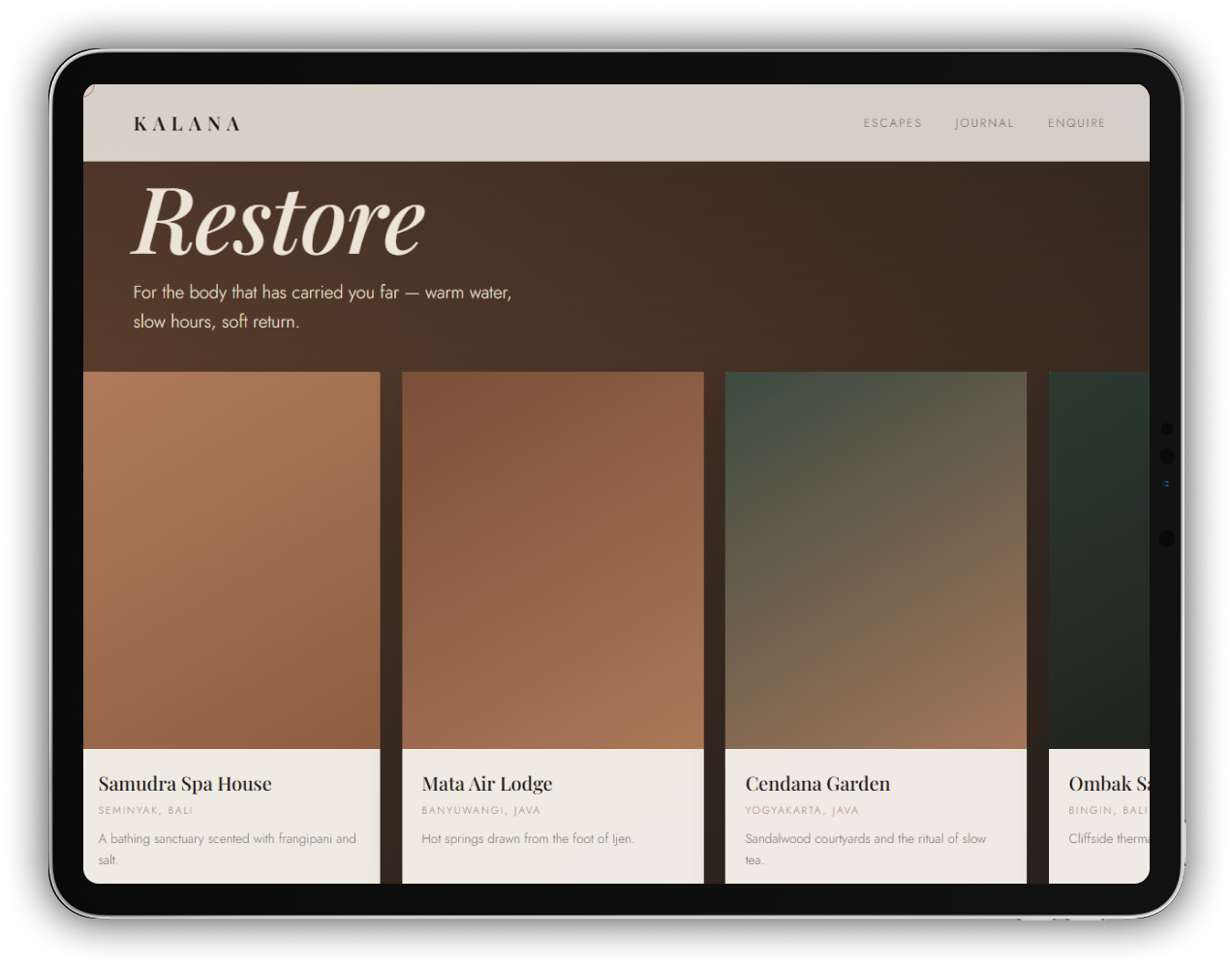Open the Samudra Spa House image
Image resolution: width=1232 pixels, height=967 pixels.
pos(231,560)
